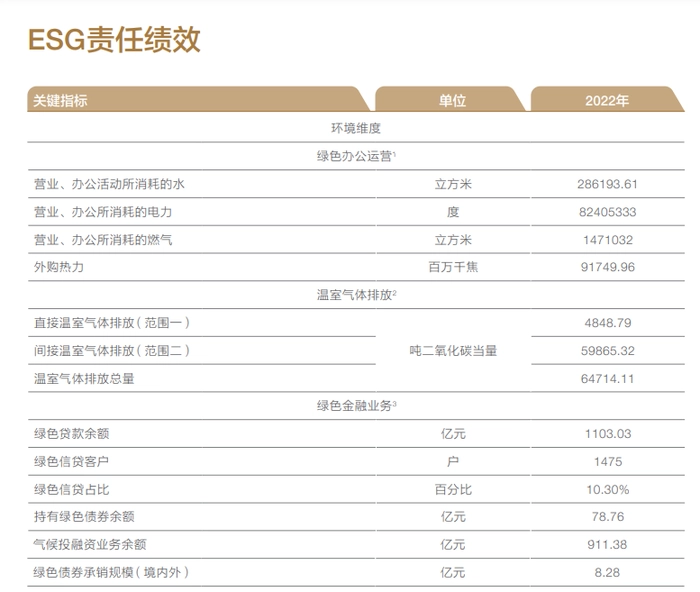Click the total emissions value 64714.11
This screenshot has height=592, width=700.
point(607,379)
